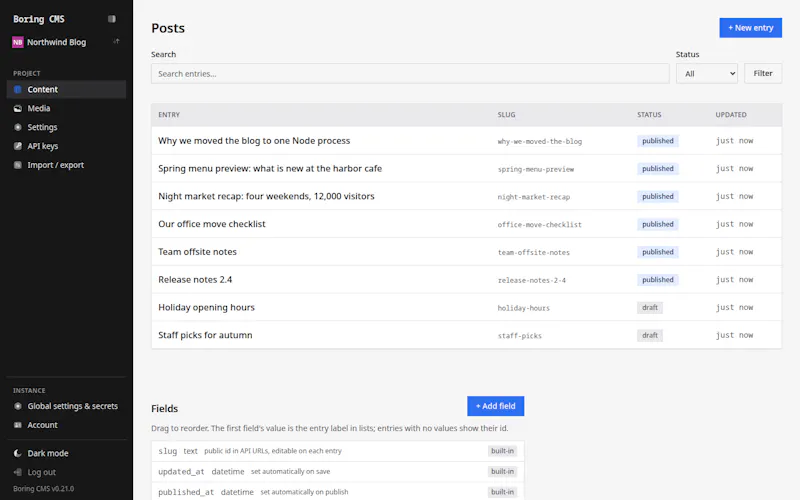This screenshot has height=500, width=800.
Task: Click the published badge for Release notes 2.4
Action: coord(658,280)
